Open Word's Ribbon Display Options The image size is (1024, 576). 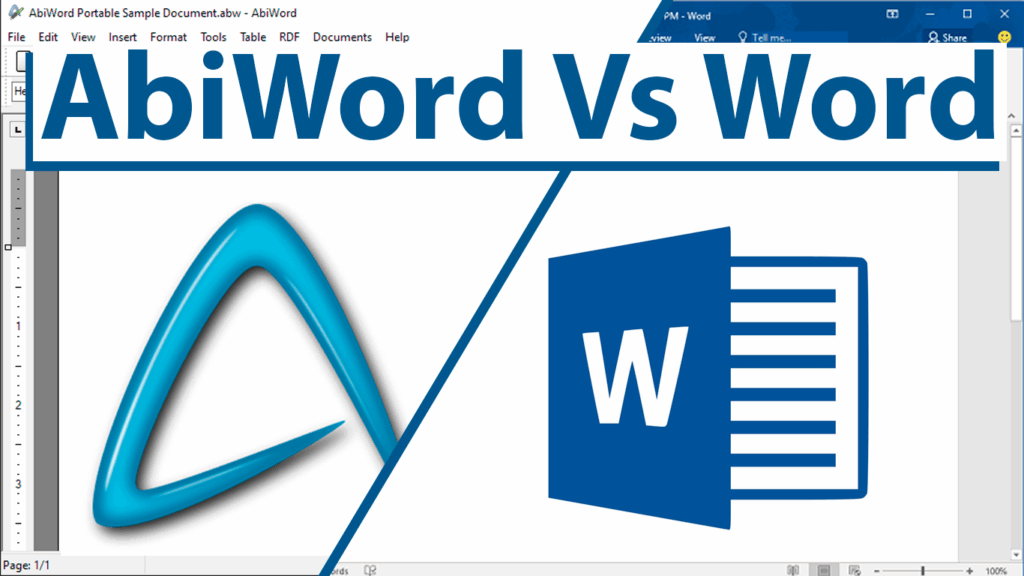[x=890, y=14]
